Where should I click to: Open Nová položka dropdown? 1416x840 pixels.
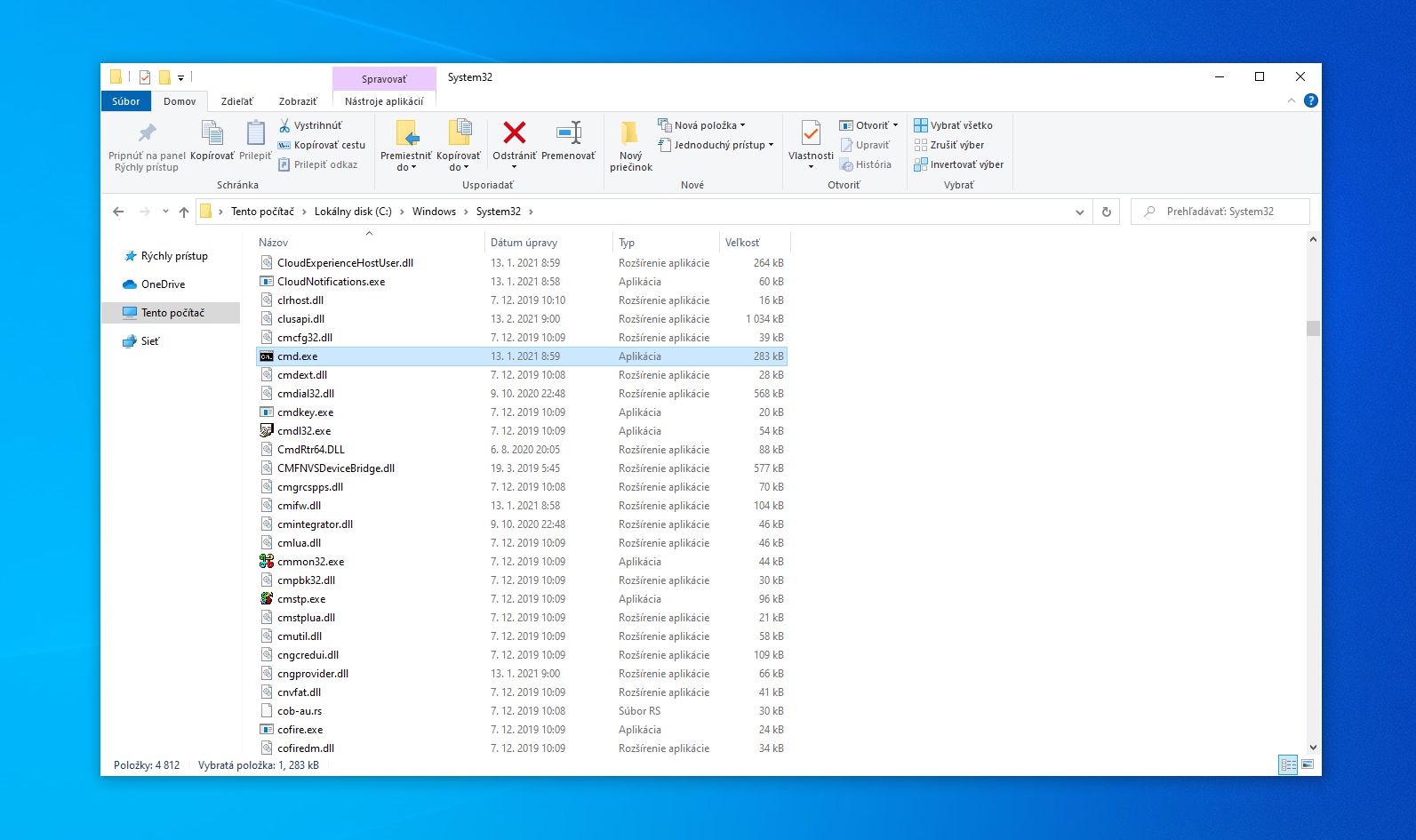702,125
